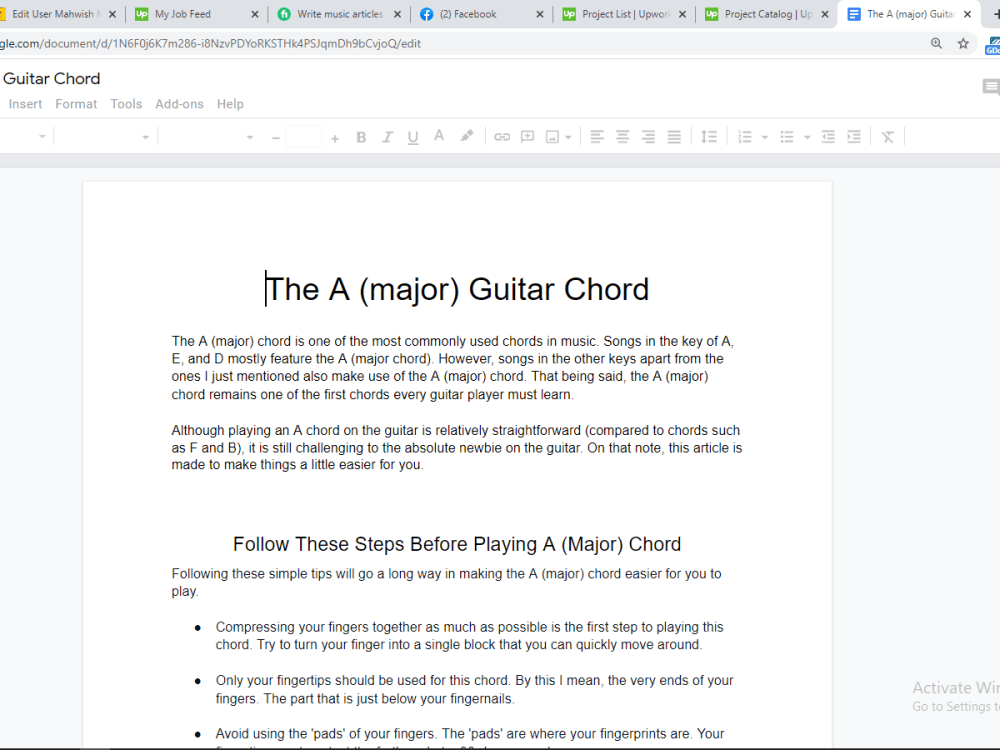
Task: Close the Facebook tab
Action: click(x=540, y=14)
